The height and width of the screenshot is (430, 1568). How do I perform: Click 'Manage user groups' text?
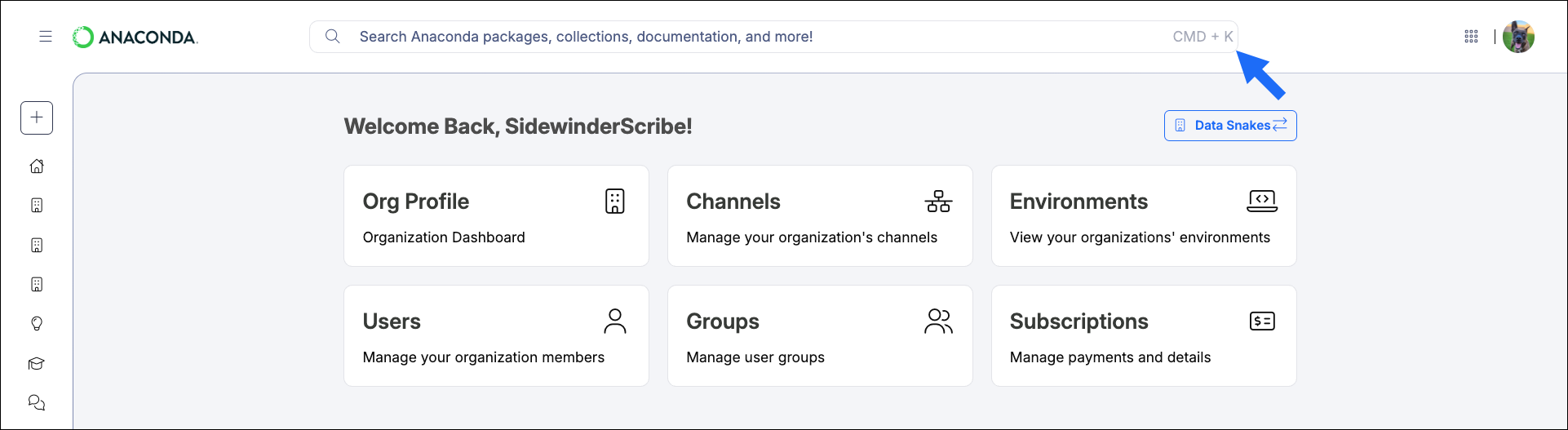point(755,357)
